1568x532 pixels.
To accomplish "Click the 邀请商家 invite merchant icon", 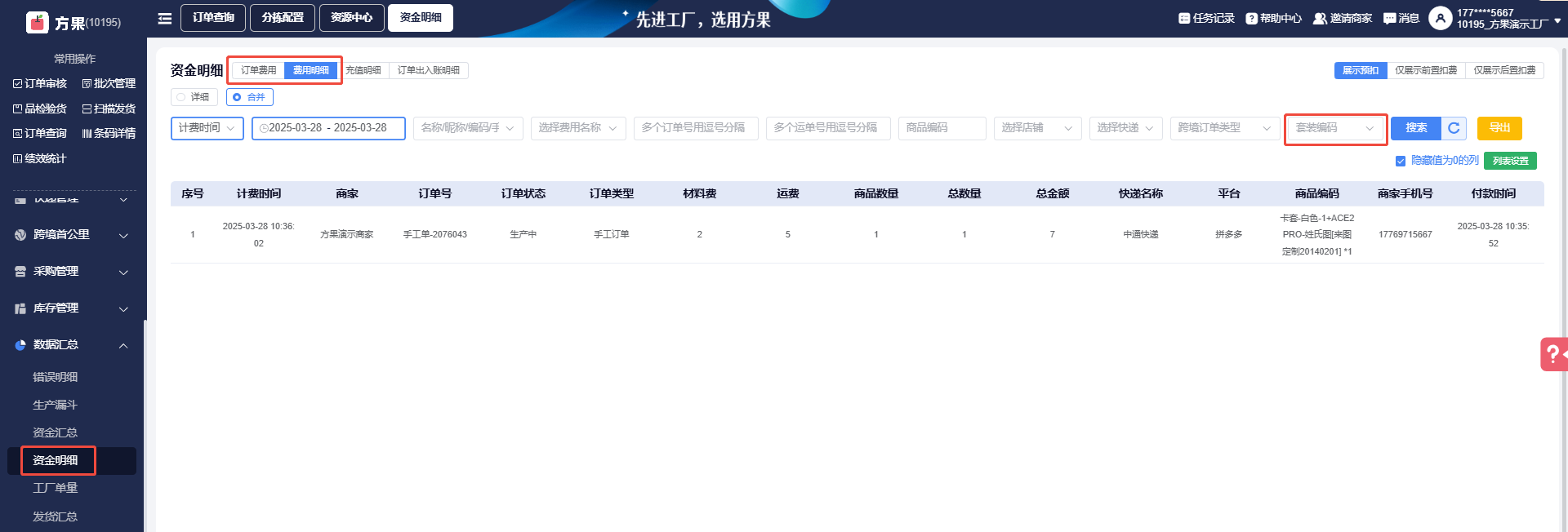I will pos(1320,18).
